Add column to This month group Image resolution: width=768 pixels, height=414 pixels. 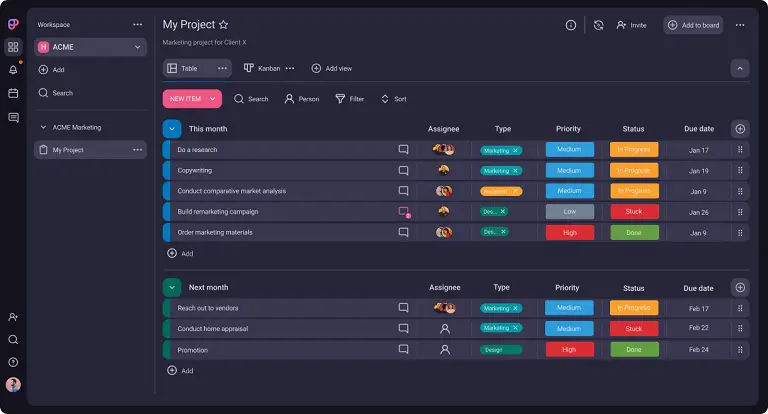[739, 129]
